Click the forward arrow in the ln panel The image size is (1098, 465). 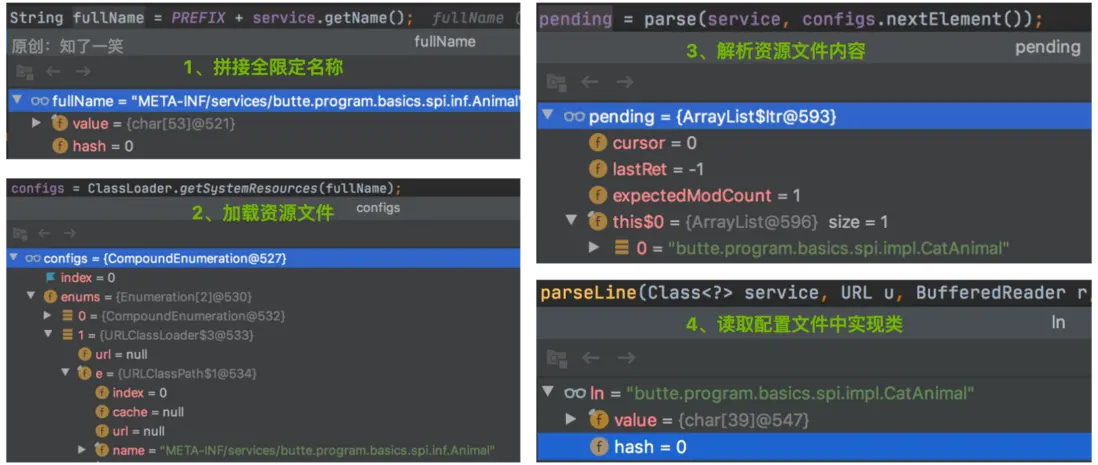[625, 358]
